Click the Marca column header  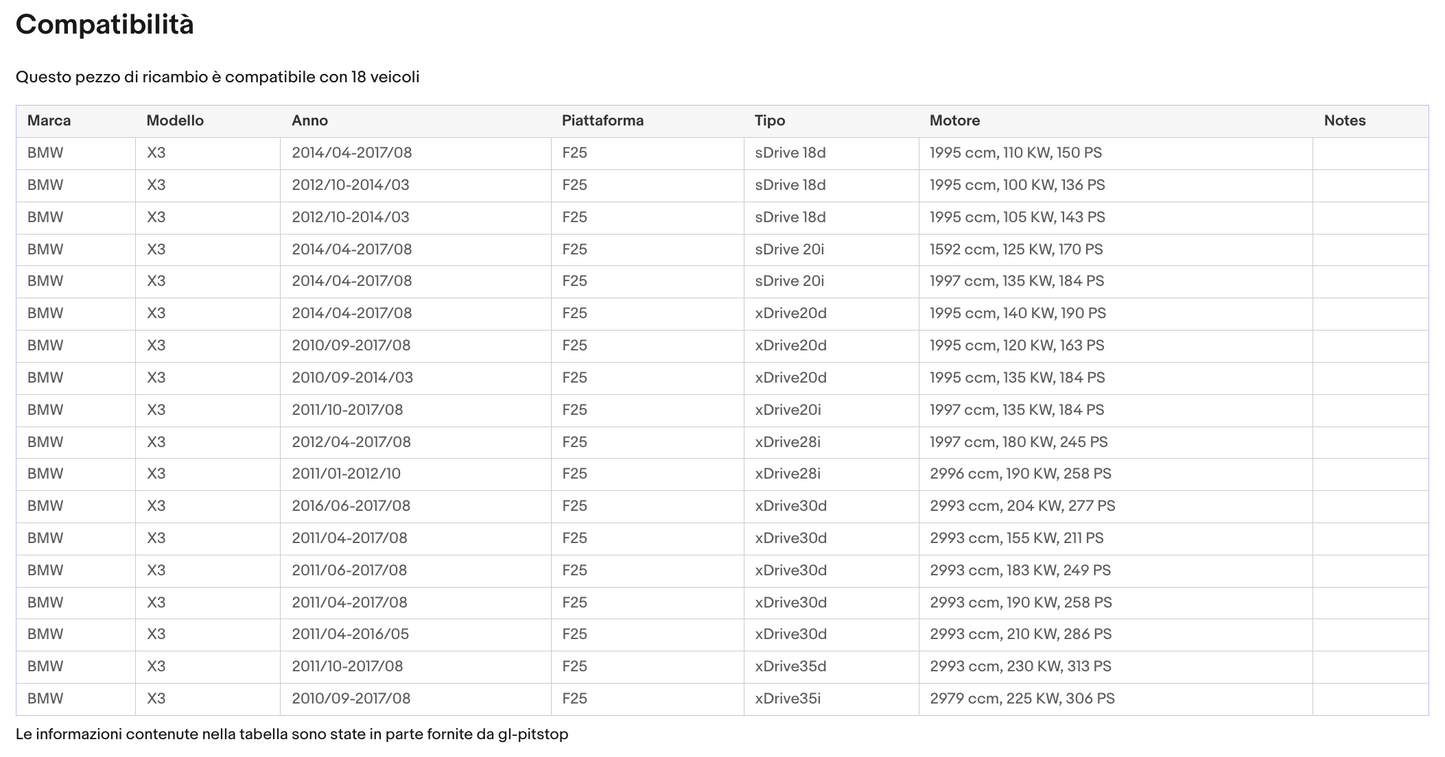tap(49, 121)
